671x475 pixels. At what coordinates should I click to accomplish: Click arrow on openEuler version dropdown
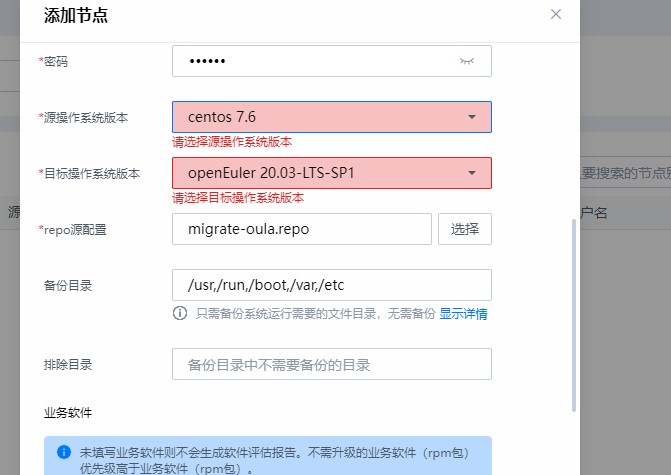(472, 173)
